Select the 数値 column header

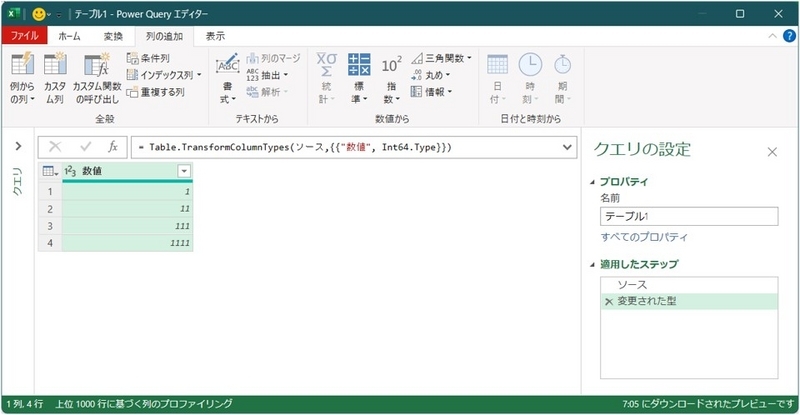(x=128, y=172)
